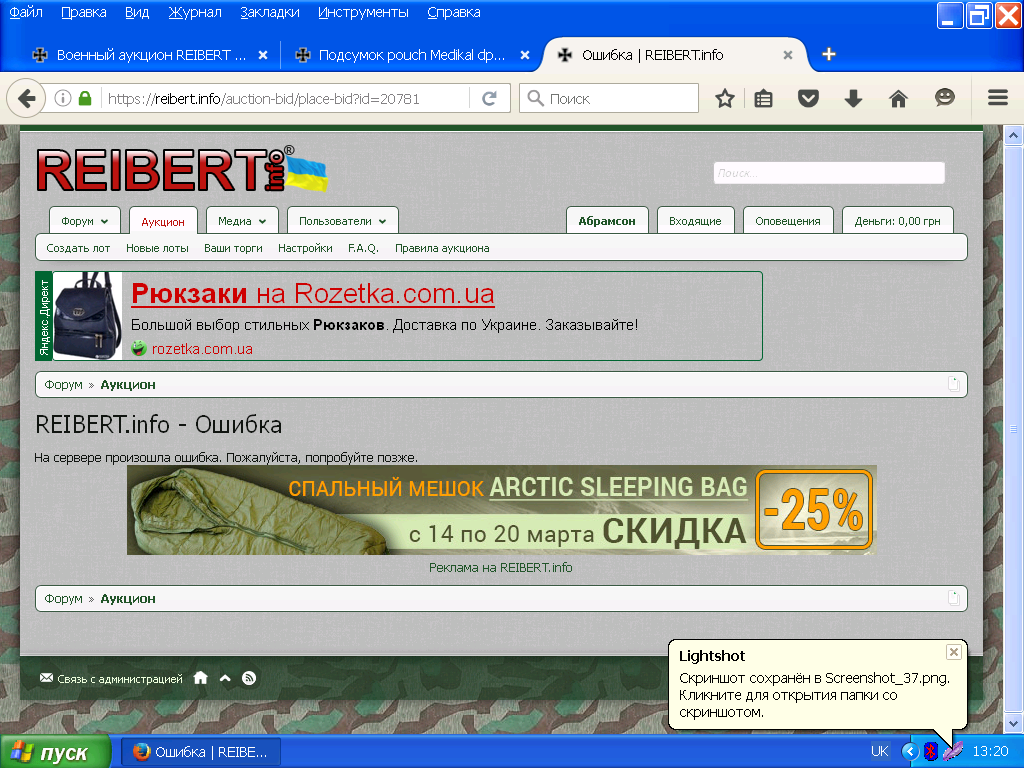
Task: Click the footer up-arrow icon
Action: [x=225, y=678]
